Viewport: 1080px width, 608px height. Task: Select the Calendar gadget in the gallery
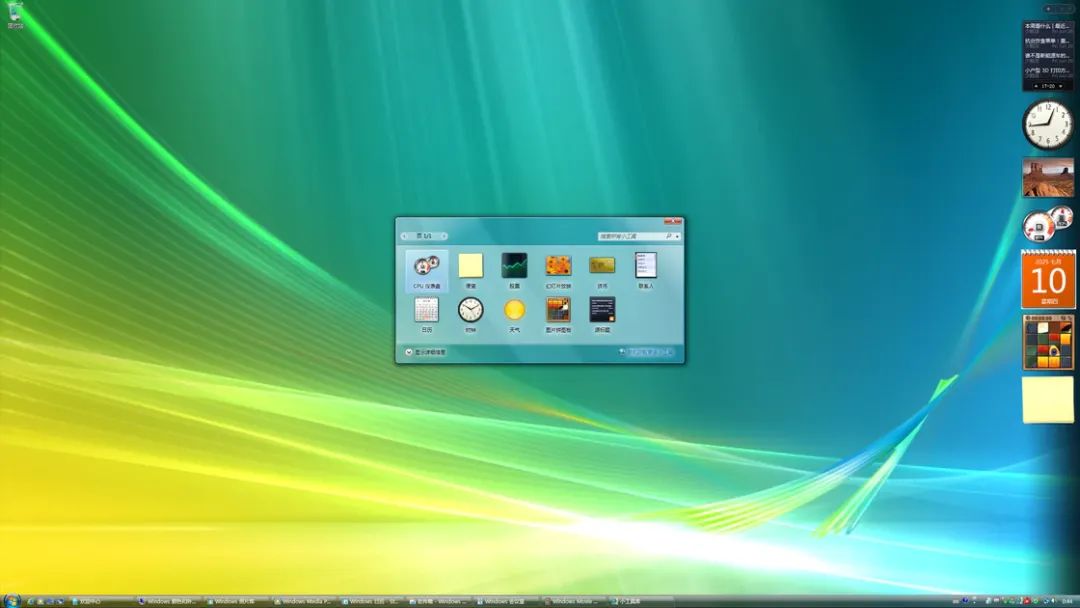point(426,314)
